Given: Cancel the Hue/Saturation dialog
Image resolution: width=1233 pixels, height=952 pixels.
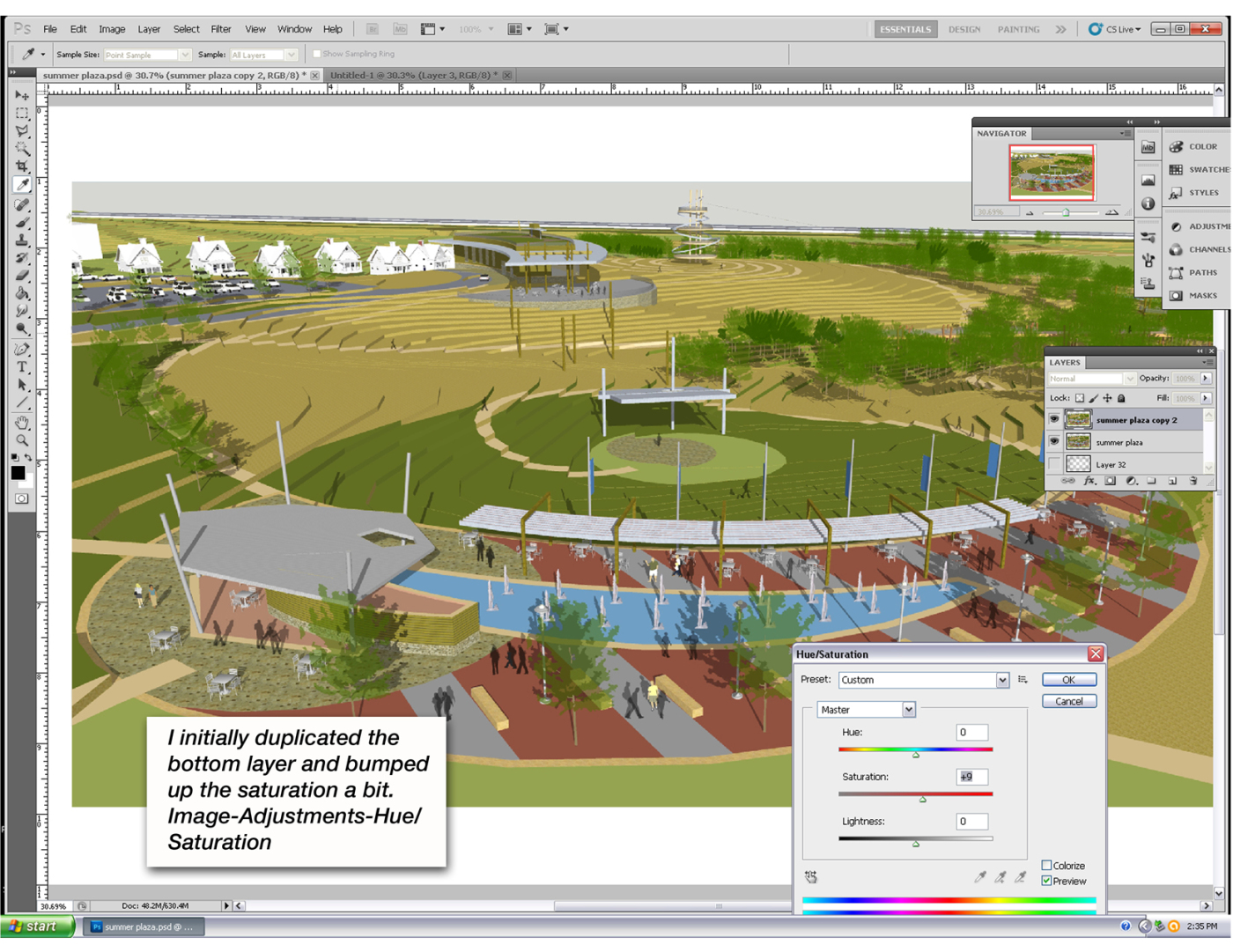Looking at the screenshot, I should 1068,702.
